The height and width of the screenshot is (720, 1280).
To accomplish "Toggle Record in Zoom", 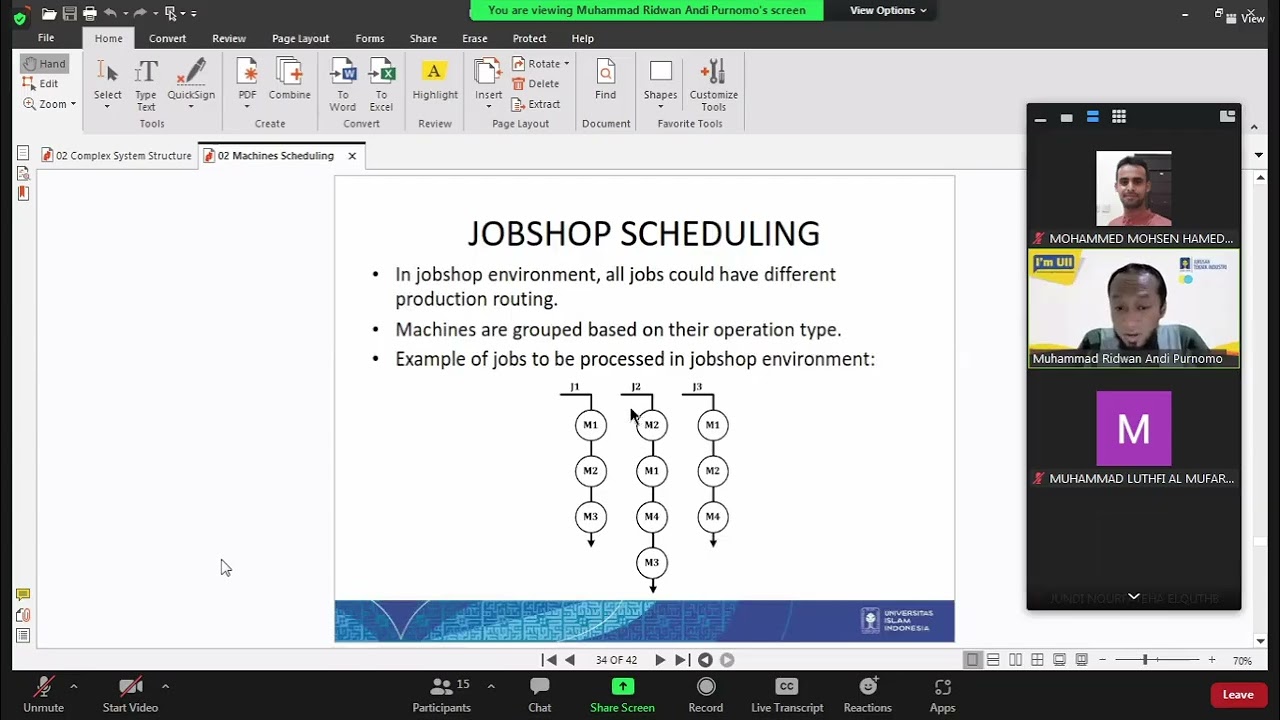I will pos(706,695).
